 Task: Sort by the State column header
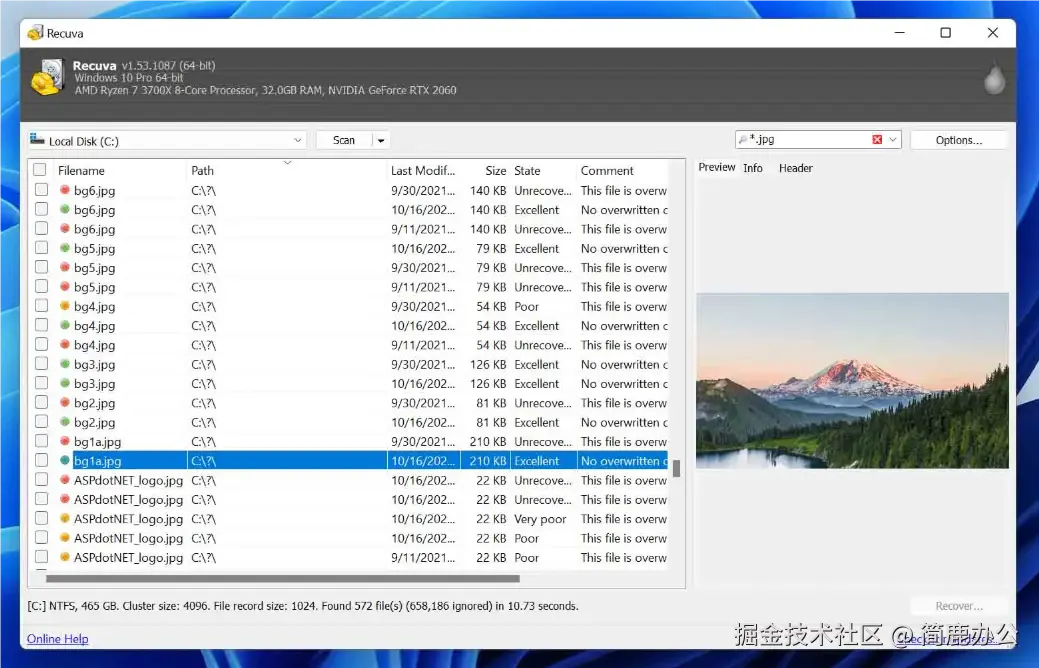tap(543, 170)
